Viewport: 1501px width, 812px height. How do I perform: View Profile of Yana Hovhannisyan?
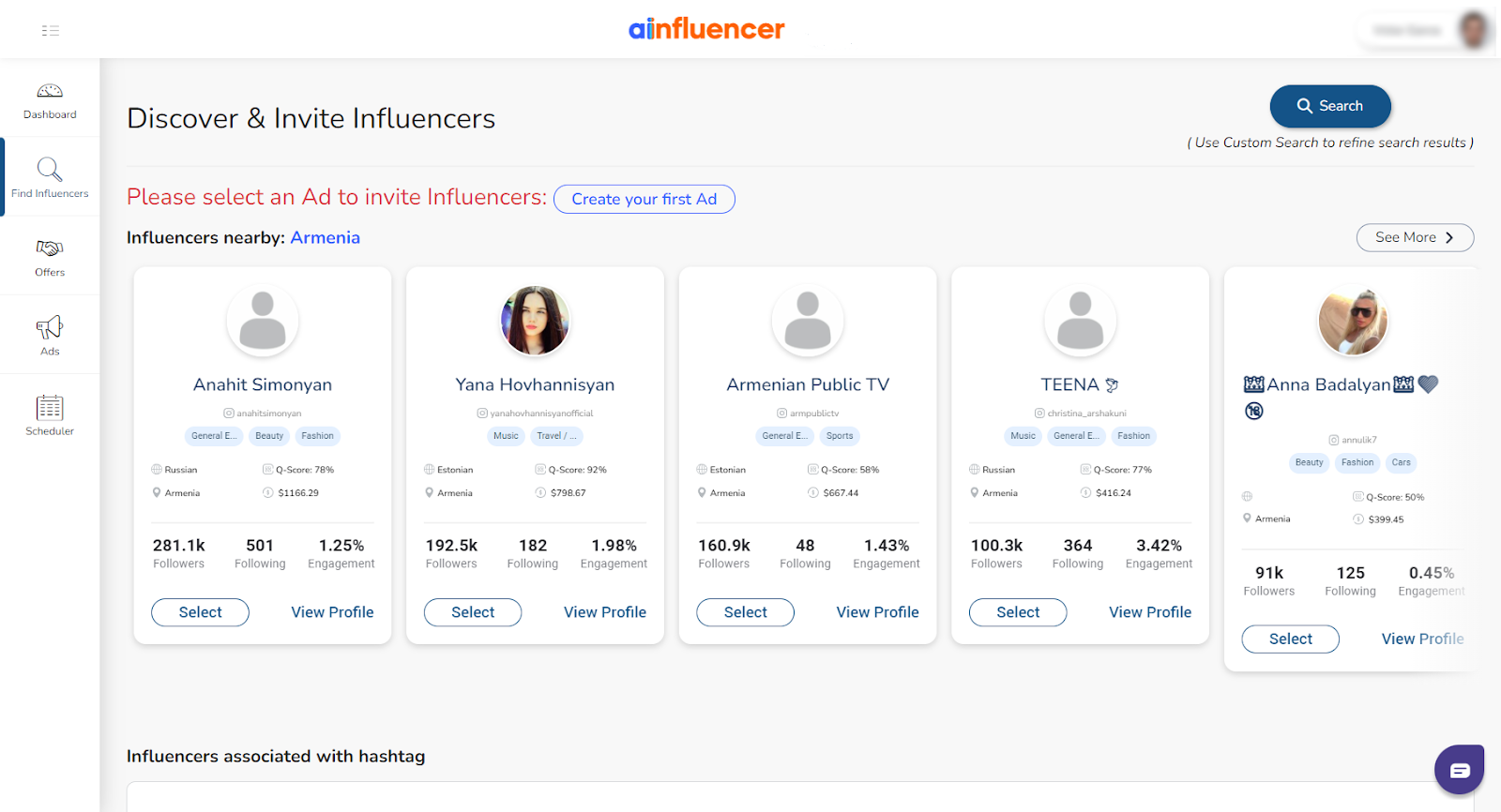pyautogui.click(x=605, y=612)
